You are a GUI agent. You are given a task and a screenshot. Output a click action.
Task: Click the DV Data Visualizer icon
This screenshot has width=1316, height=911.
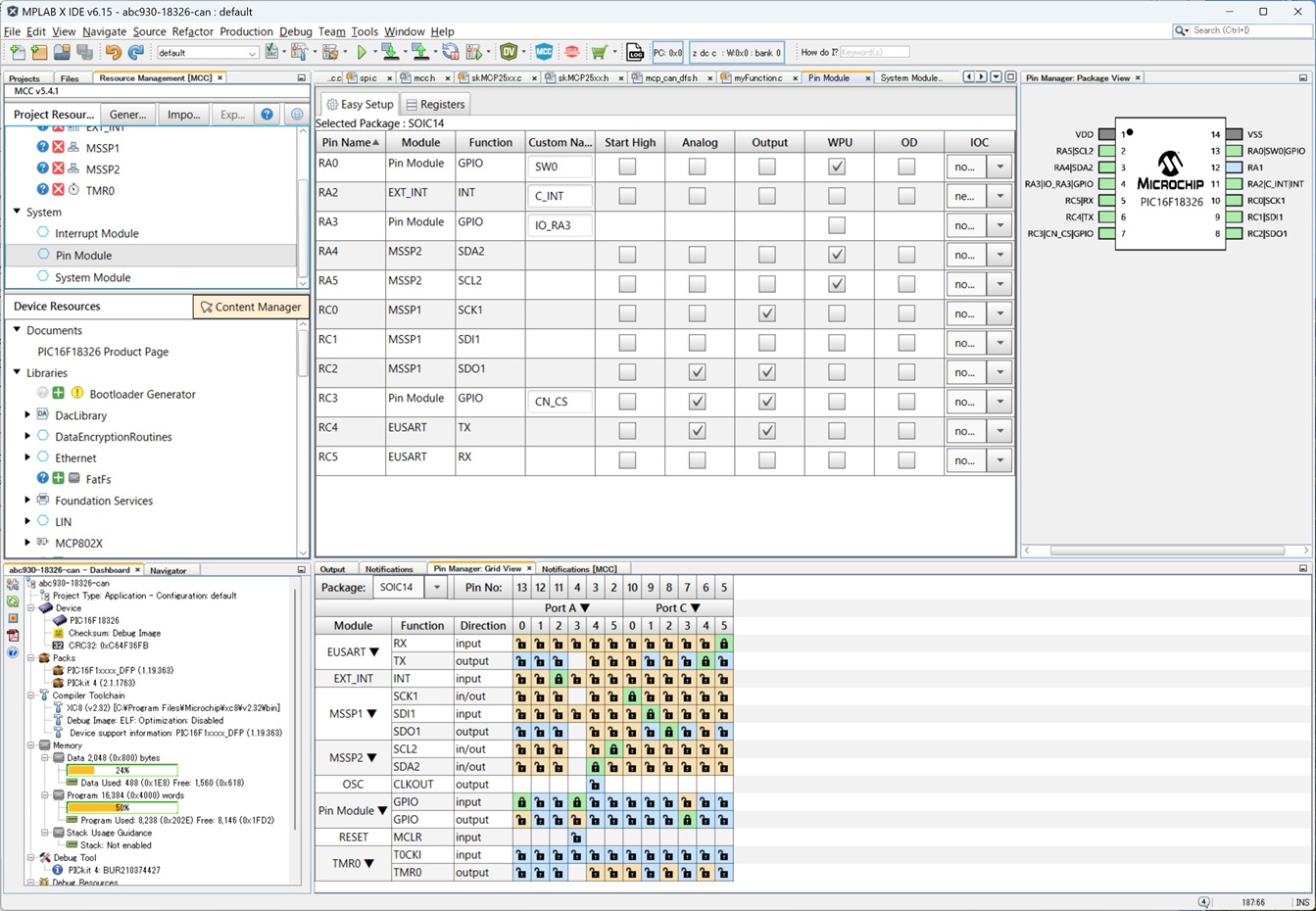[509, 52]
